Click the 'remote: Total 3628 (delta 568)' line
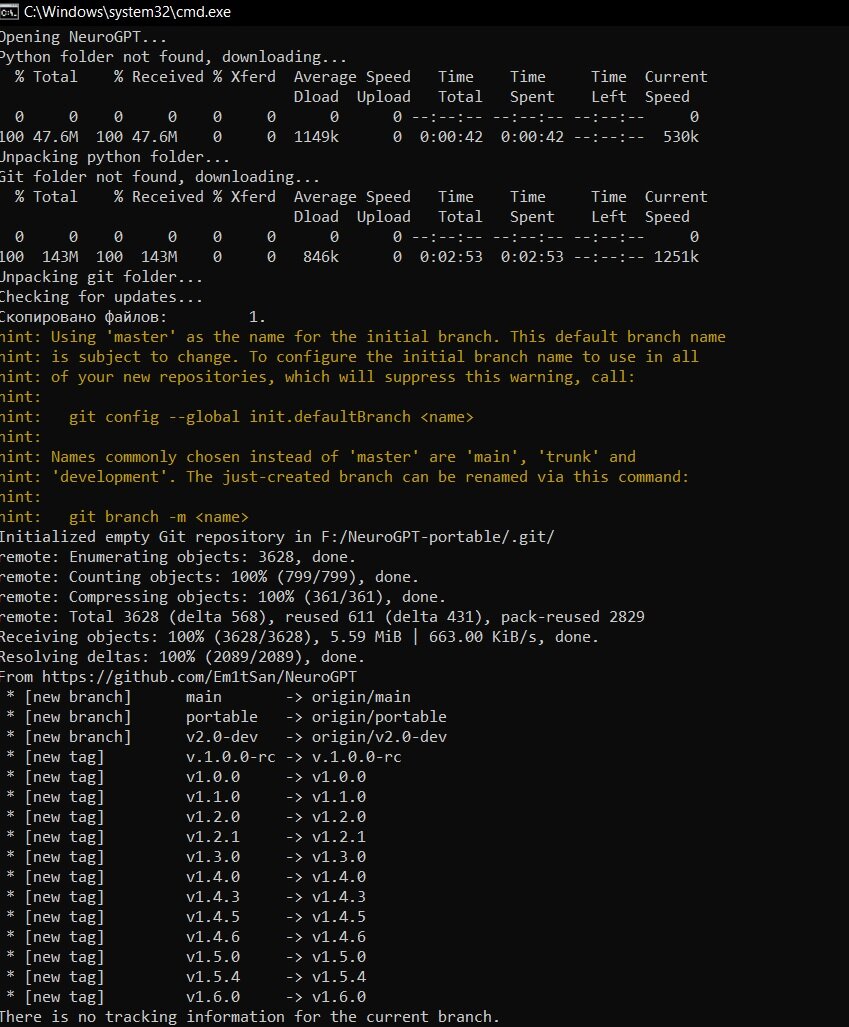Viewport: 849px width, 1027px height. [322, 617]
